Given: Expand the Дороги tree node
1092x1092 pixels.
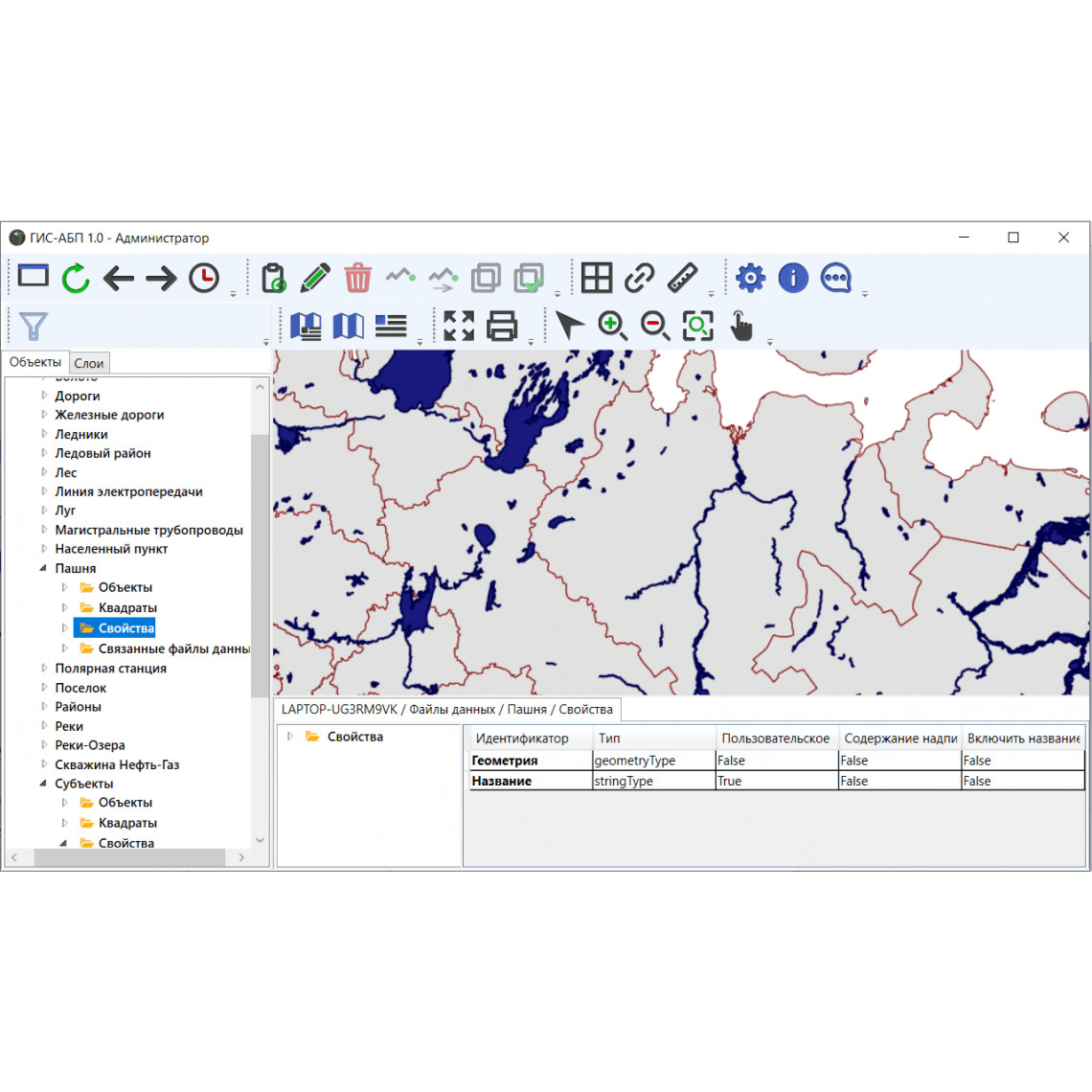Looking at the screenshot, I should click(43, 396).
